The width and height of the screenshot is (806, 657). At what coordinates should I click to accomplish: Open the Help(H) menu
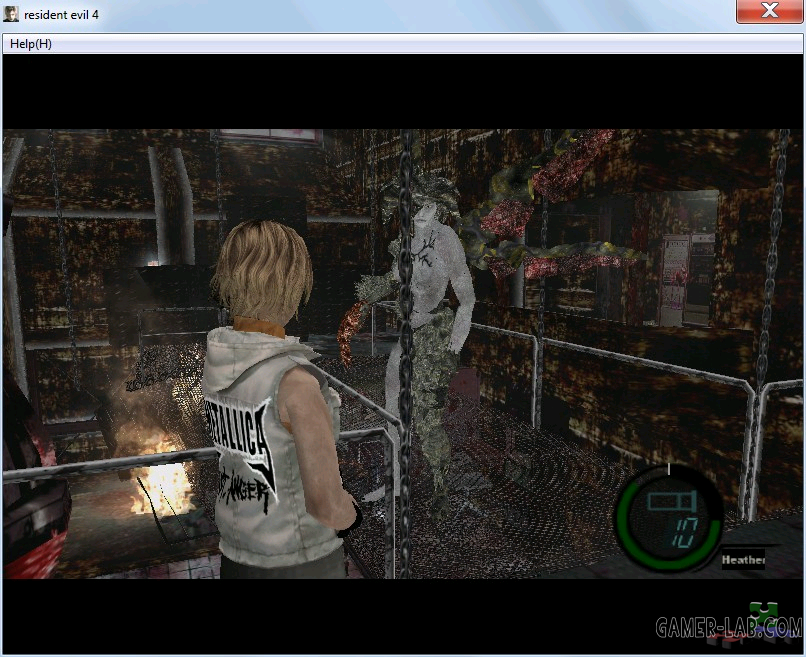tap(31, 44)
